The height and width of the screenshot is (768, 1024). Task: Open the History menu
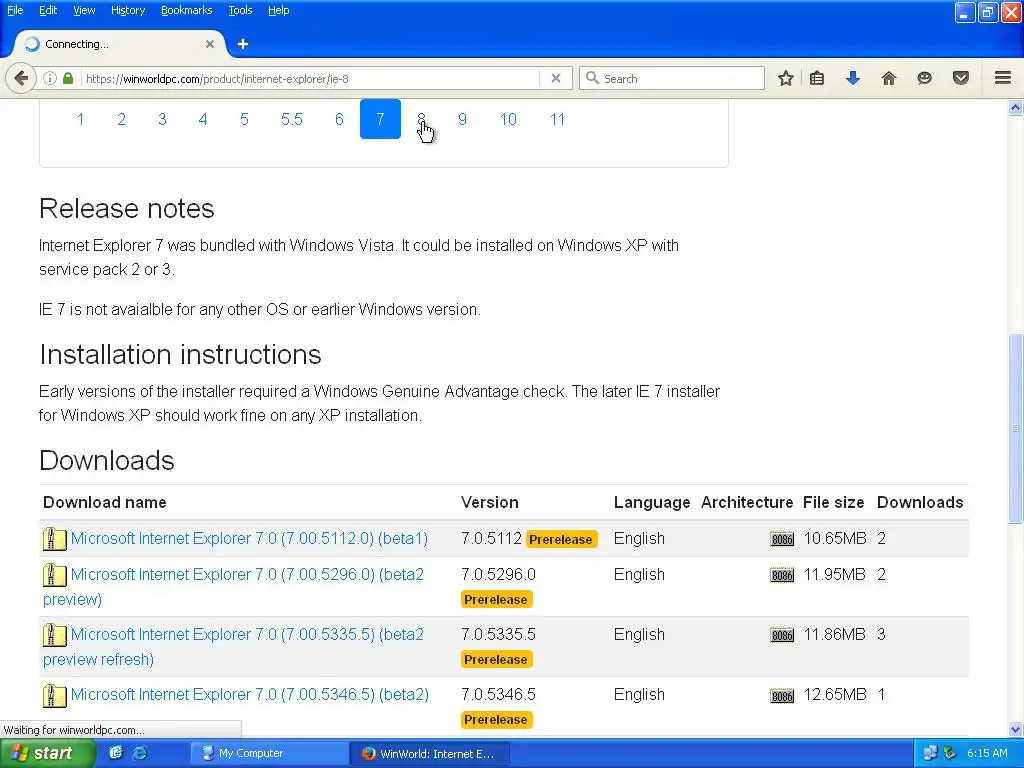click(128, 10)
